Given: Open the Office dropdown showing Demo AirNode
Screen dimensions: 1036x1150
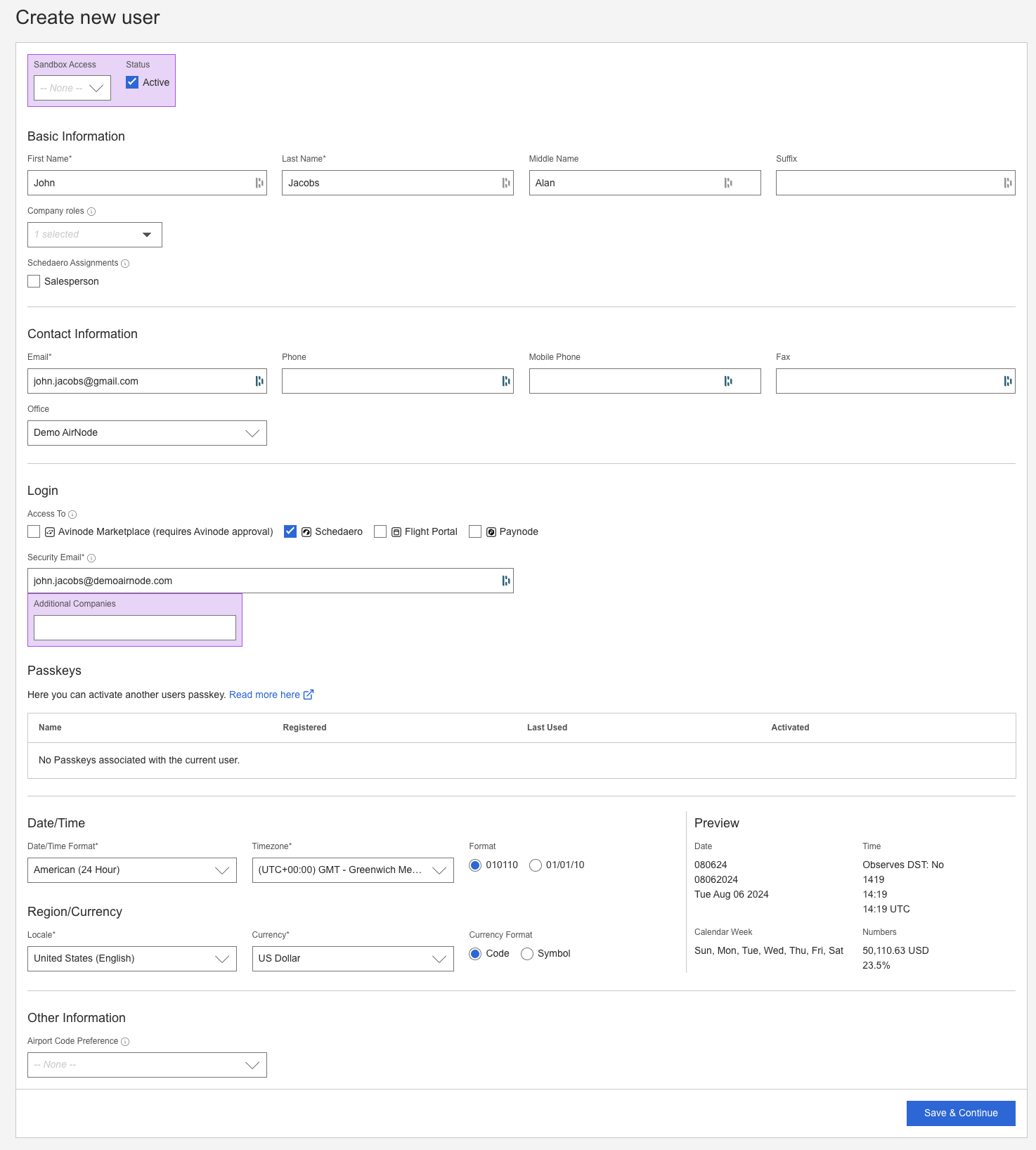Looking at the screenshot, I should tap(147, 433).
